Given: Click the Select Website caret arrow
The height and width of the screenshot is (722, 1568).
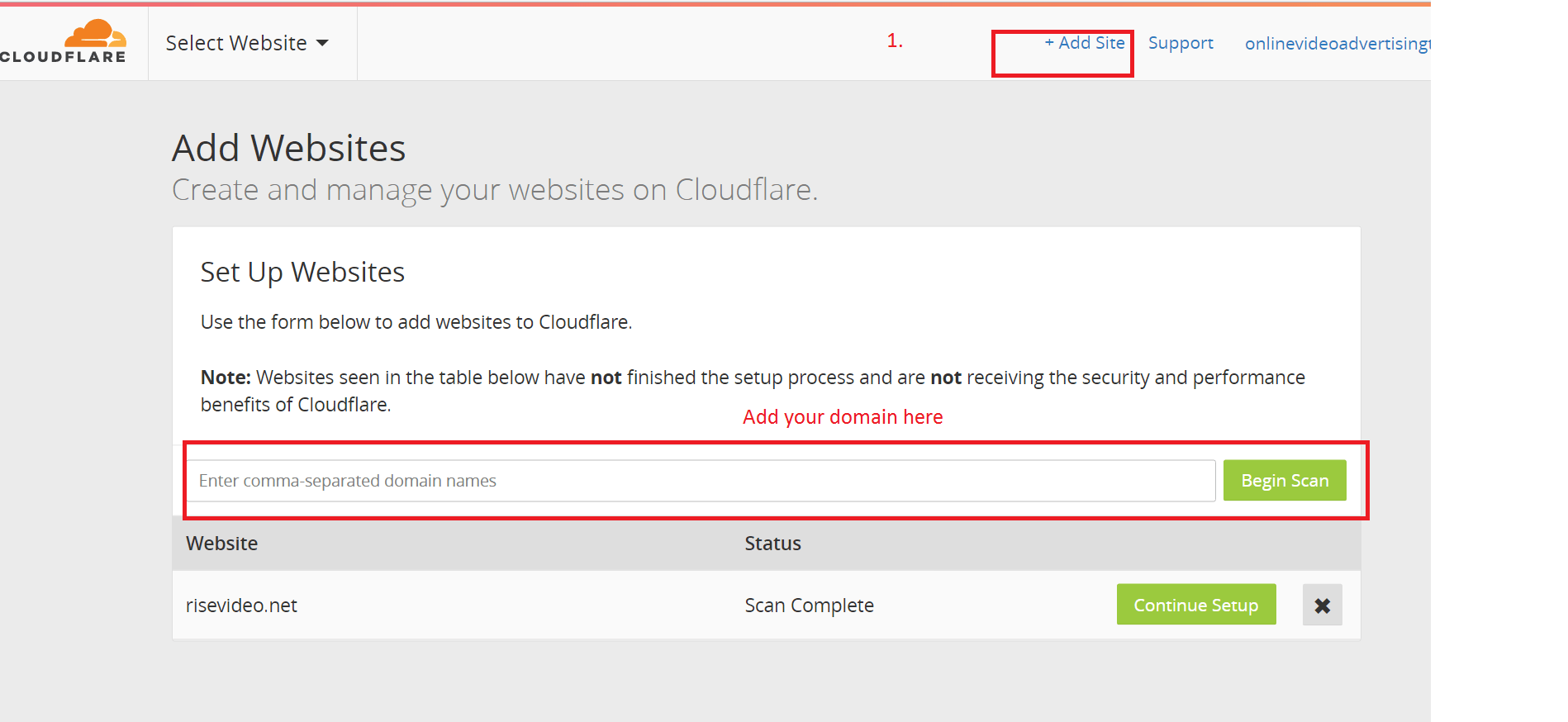Looking at the screenshot, I should coord(322,43).
